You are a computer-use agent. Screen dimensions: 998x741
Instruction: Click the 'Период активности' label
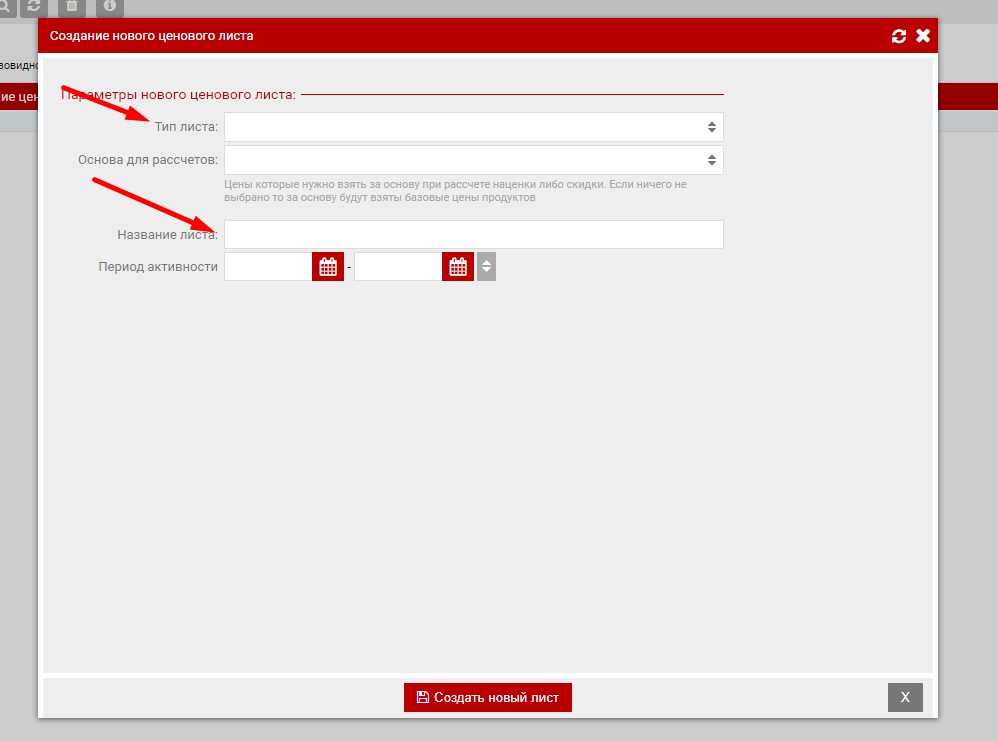(158, 267)
